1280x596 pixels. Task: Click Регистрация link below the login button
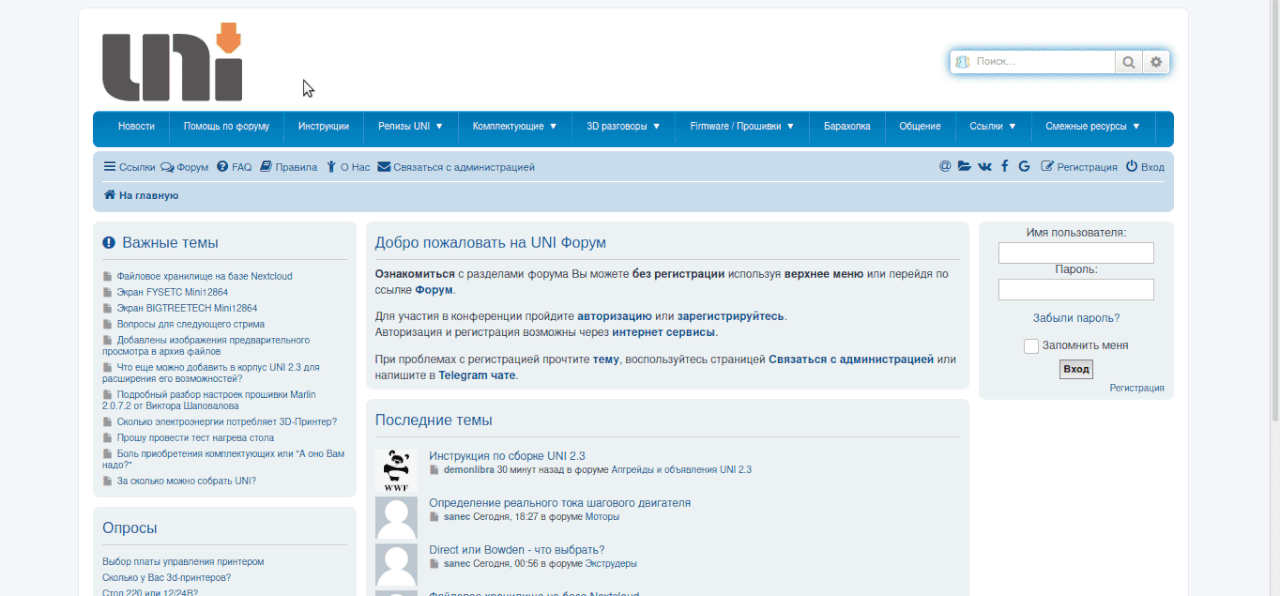[x=1137, y=388]
